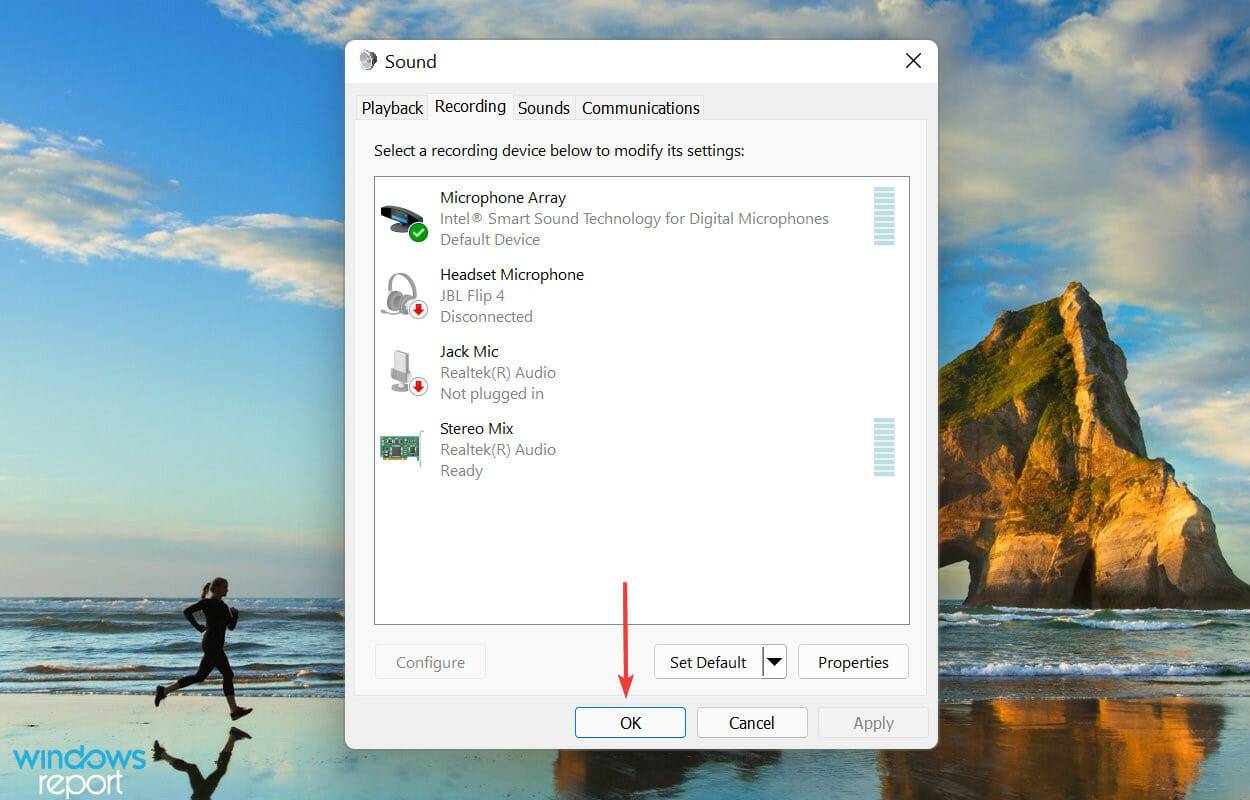The height and width of the screenshot is (800, 1250).
Task: Open Properties for the selected device
Action: pyautogui.click(x=853, y=662)
